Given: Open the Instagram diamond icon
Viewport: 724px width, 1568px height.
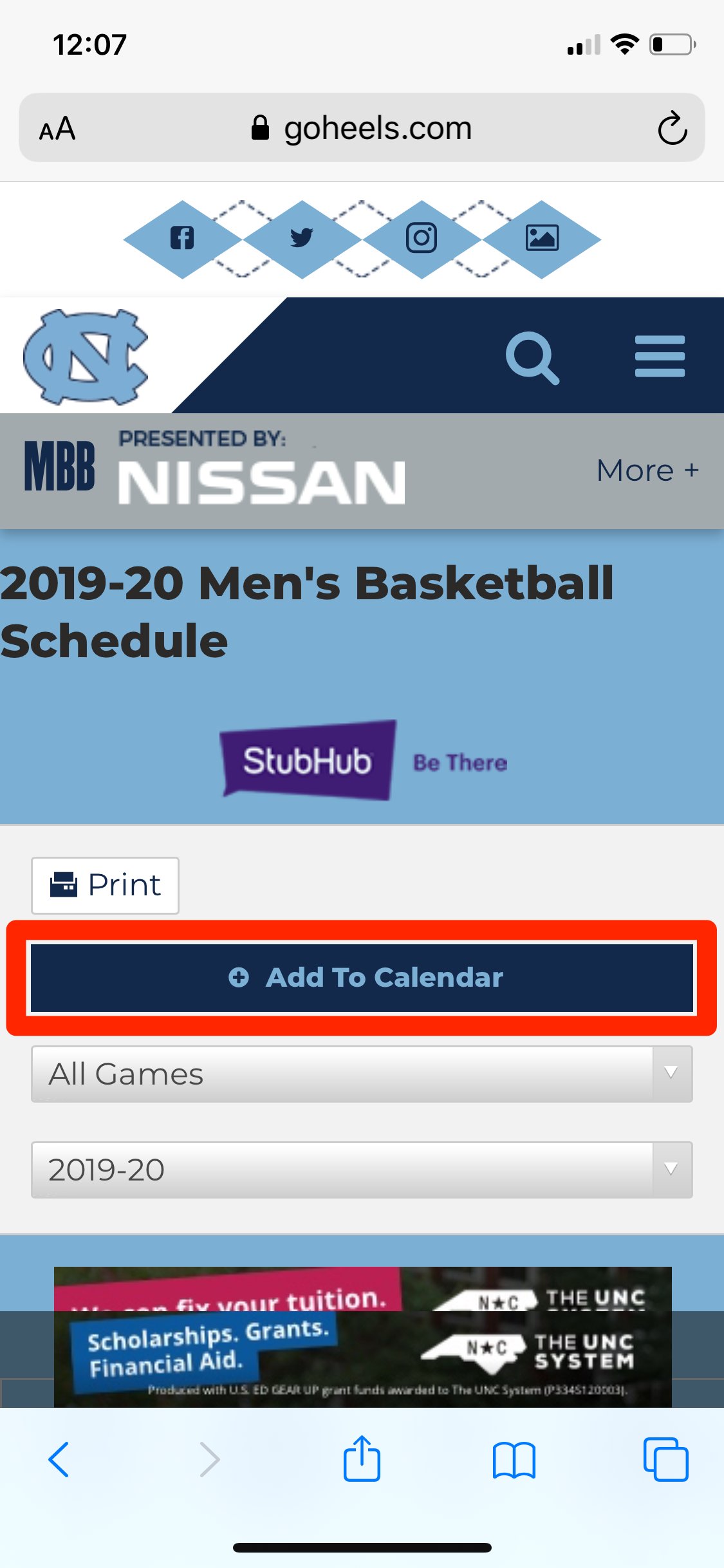Looking at the screenshot, I should [422, 238].
